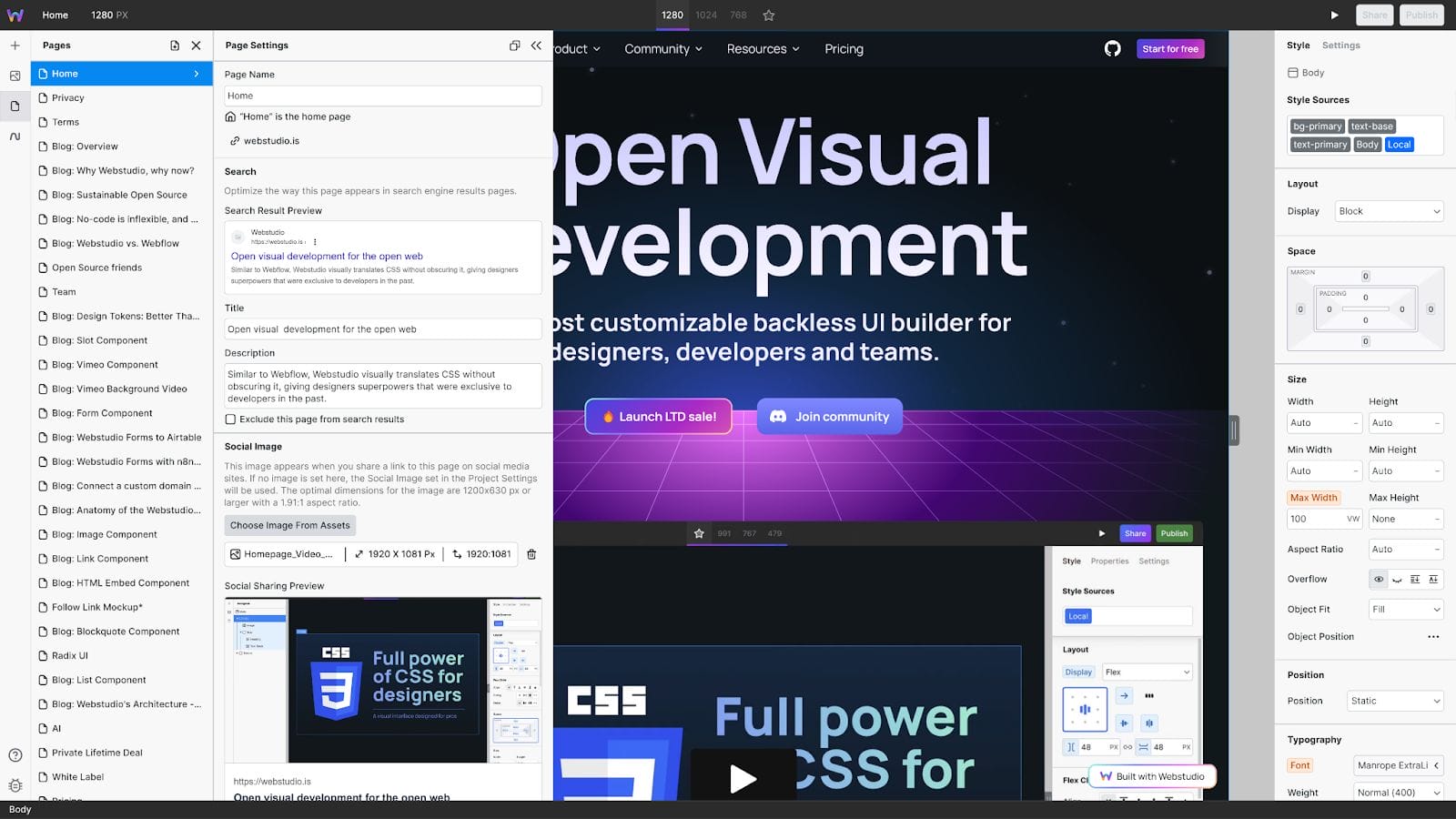Open the Display dropdown showing Block
The image size is (1456, 819).
pyautogui.click(x=1388, y=211)
